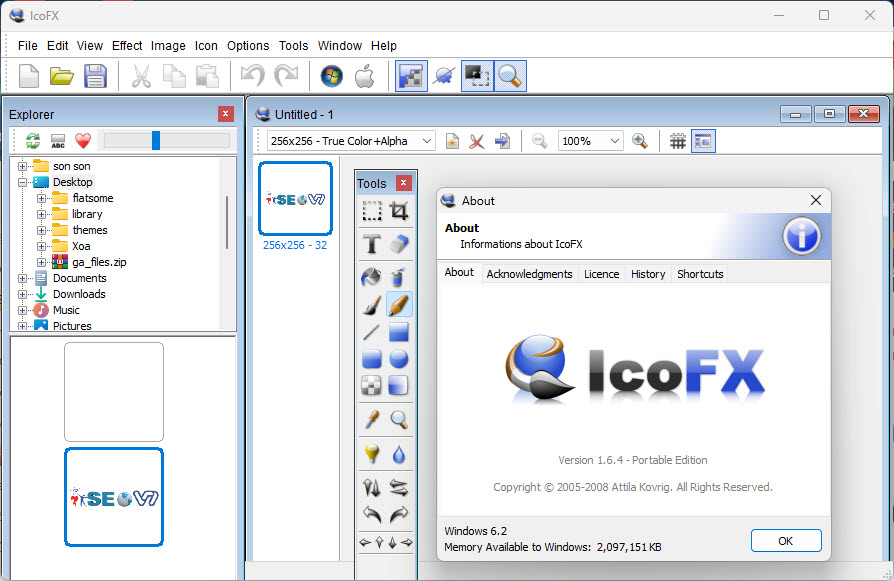
Task: Select the Text tool
Action: tap(372, 244)
